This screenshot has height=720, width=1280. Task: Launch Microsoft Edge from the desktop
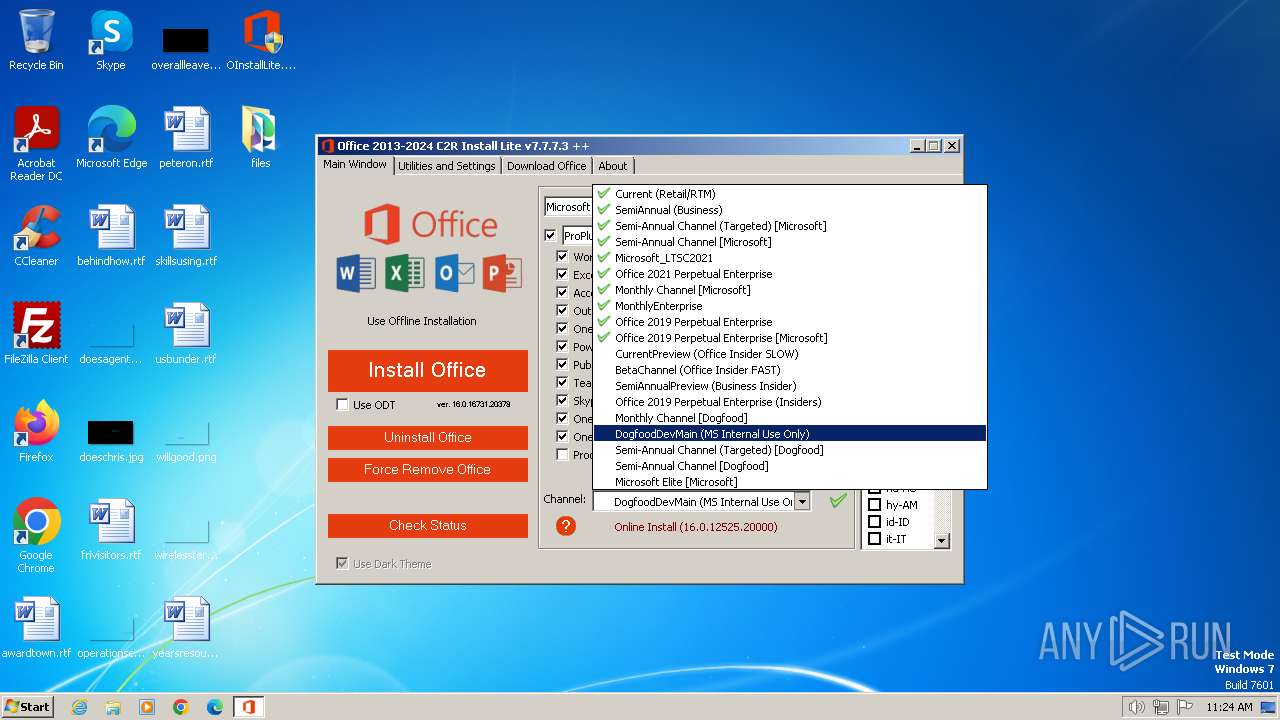[x=111, y=137]
